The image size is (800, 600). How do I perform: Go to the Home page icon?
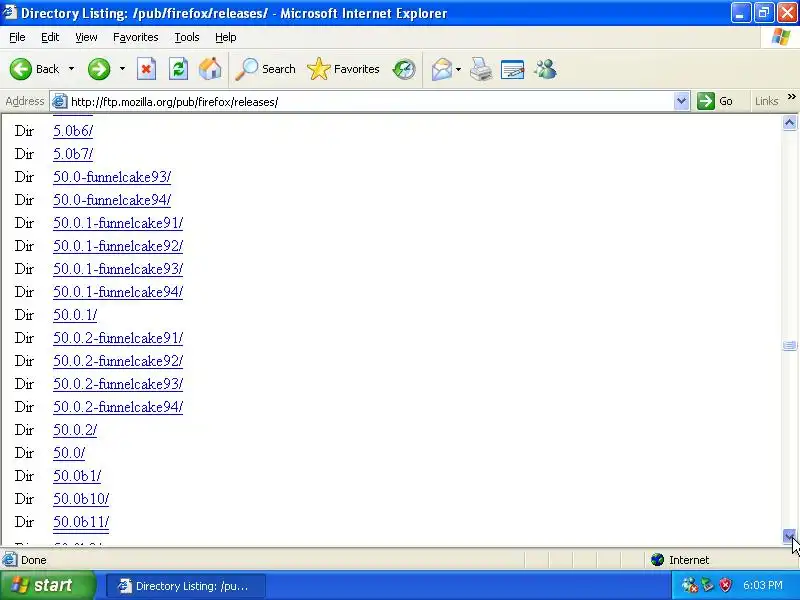click(x=210, y=69)
